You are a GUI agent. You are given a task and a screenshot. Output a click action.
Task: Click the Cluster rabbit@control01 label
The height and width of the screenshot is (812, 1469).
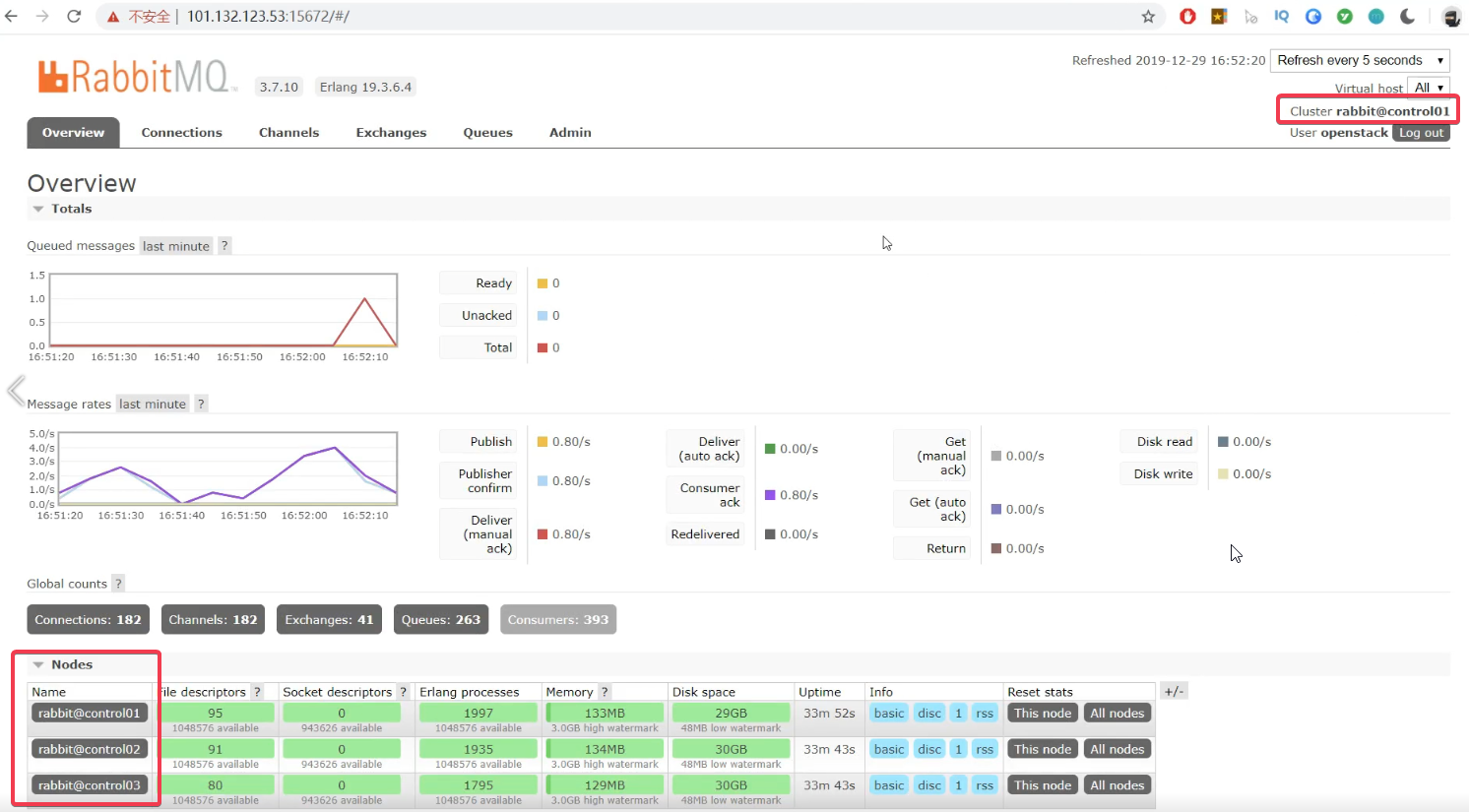[x=1370, y=111]
